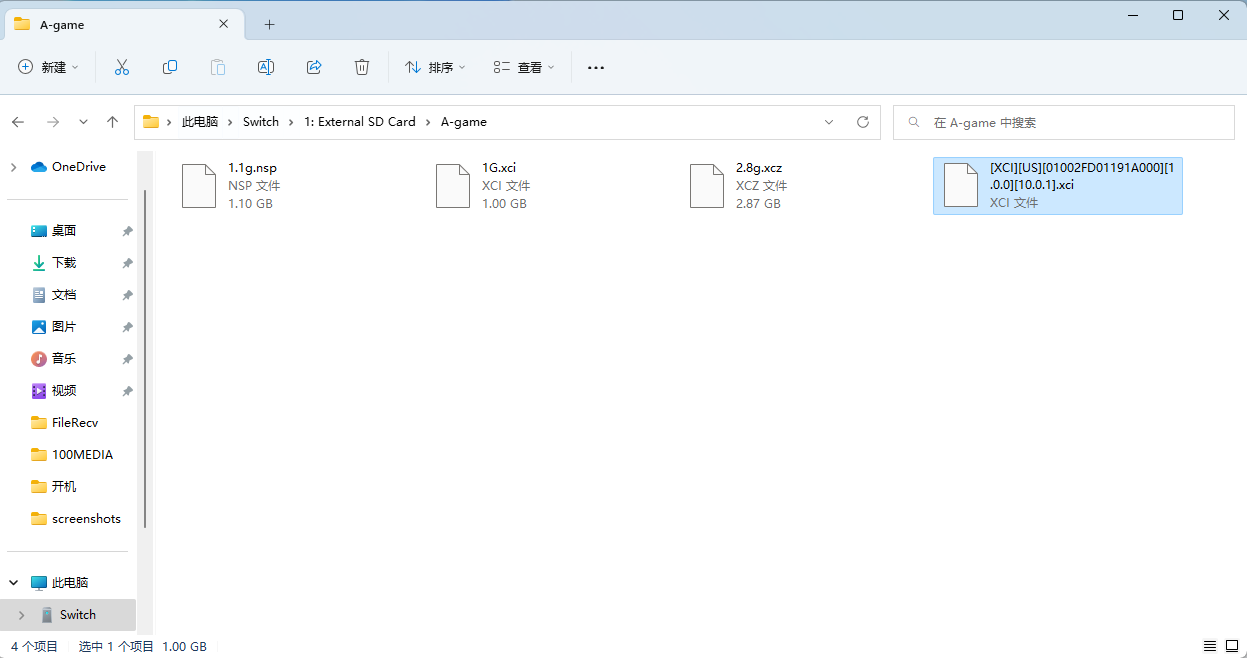Switch to details list view layout

pos(1209,646)
